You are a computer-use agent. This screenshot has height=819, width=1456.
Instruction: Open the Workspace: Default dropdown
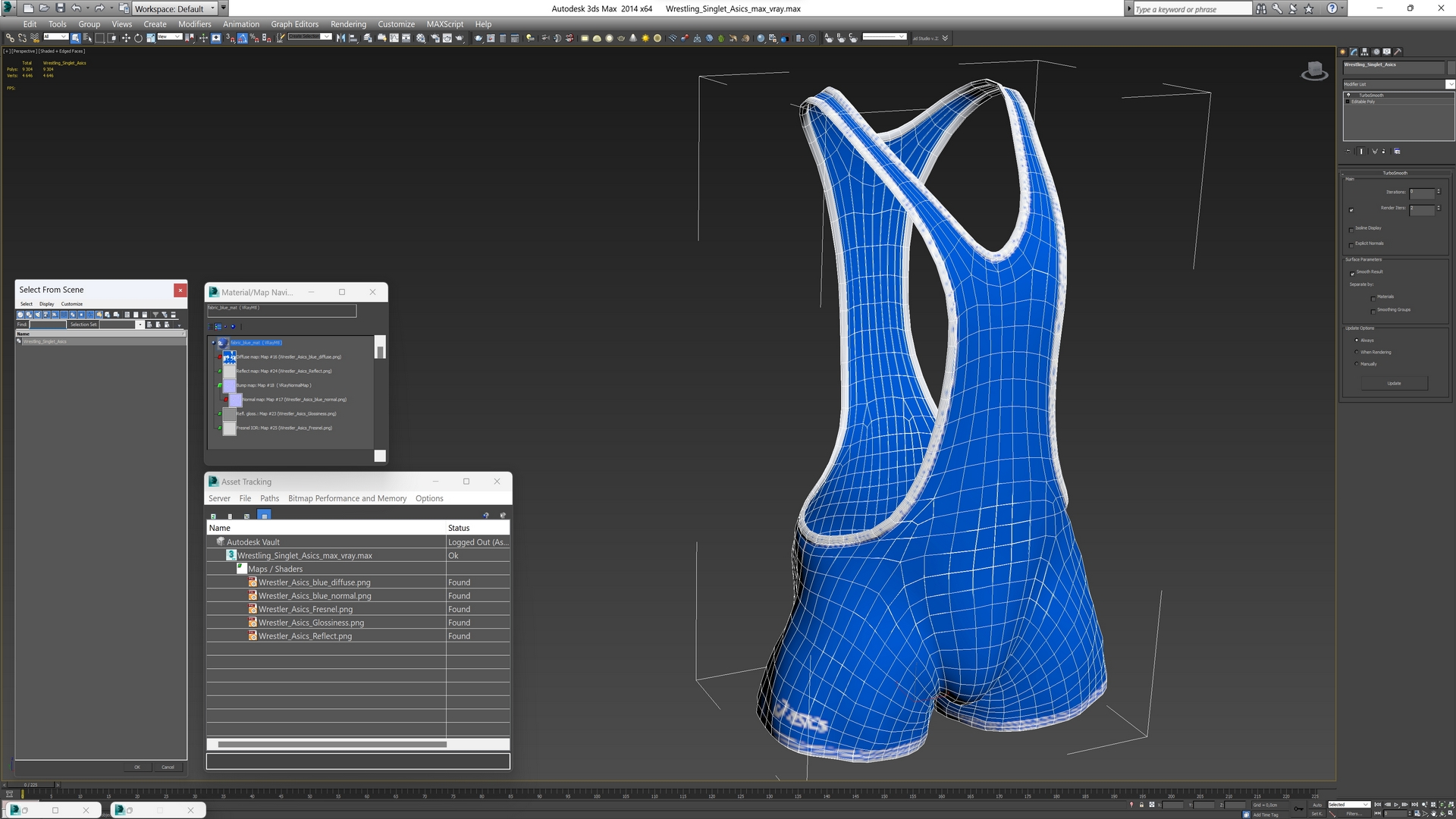click(x=174, y=8)
